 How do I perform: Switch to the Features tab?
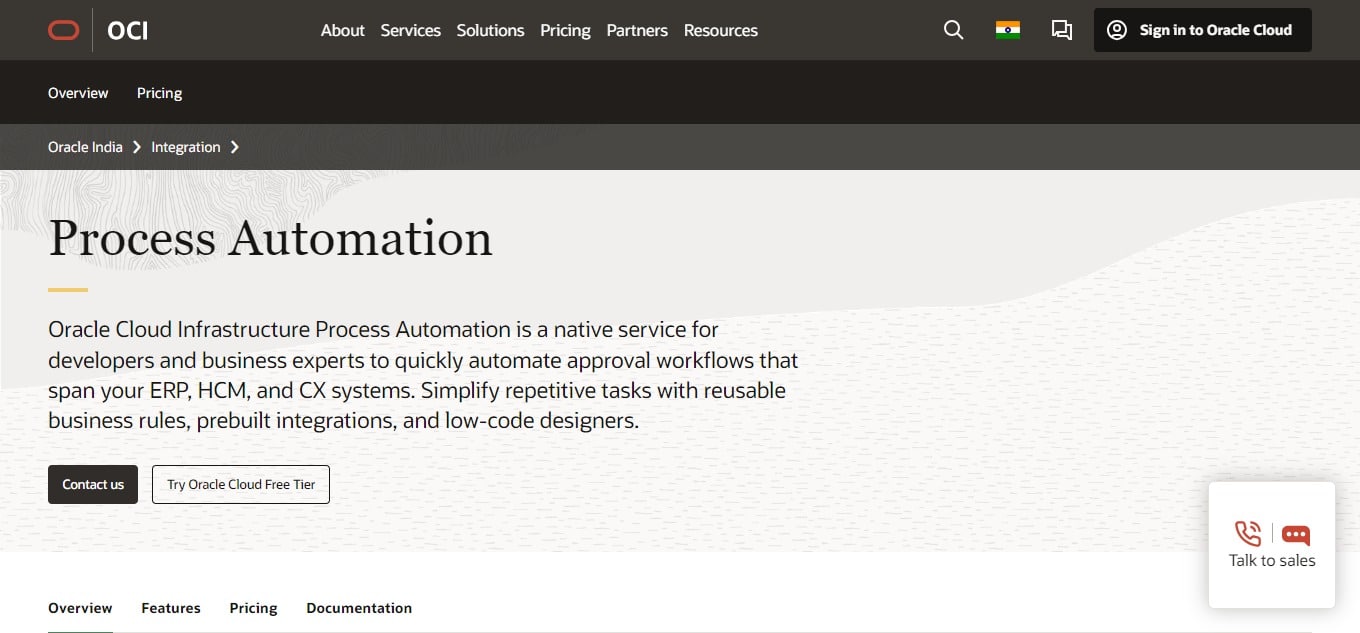pos(170,607)
